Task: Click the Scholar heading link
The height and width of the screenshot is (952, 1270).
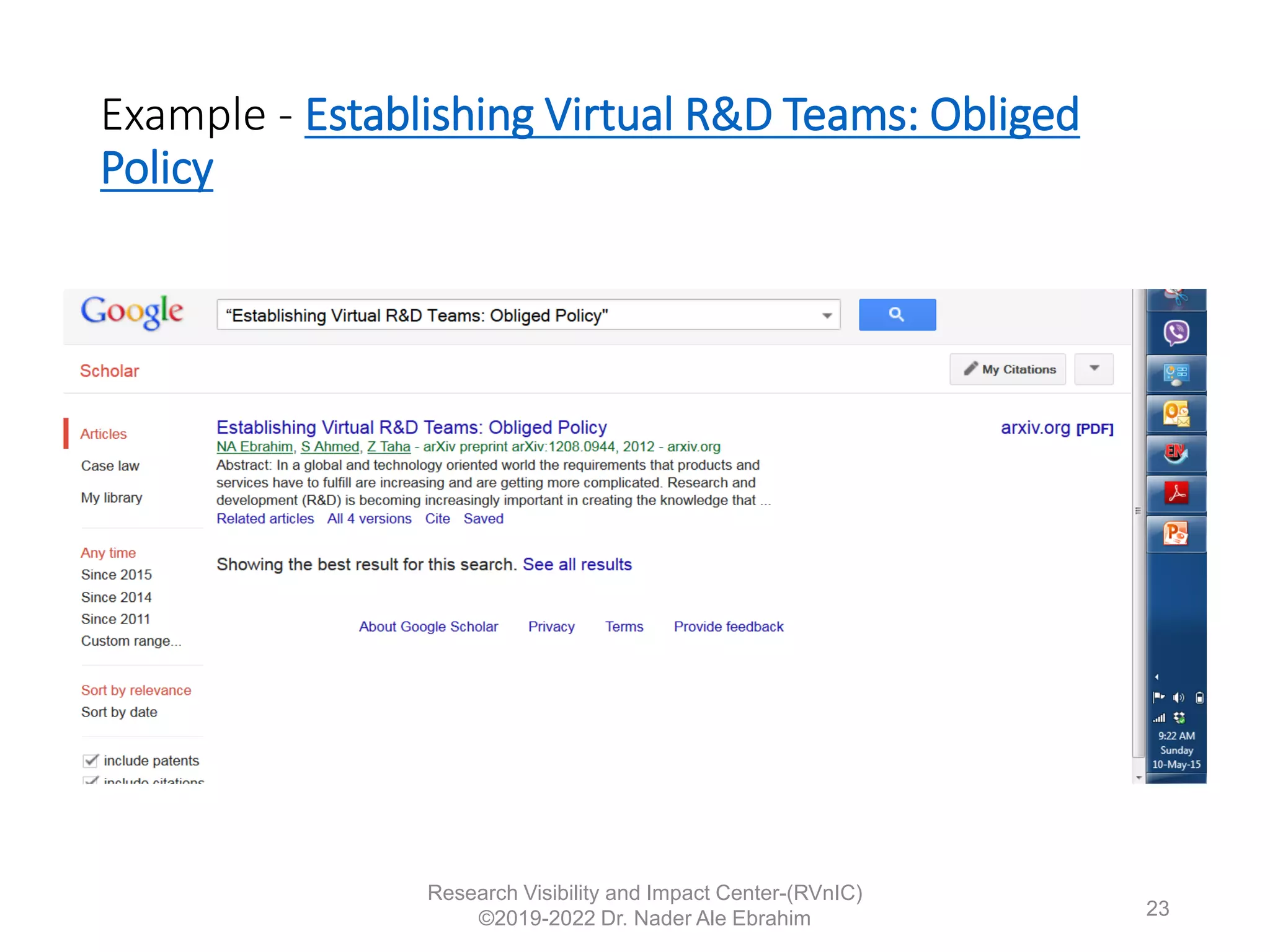Action: (110, 371)
